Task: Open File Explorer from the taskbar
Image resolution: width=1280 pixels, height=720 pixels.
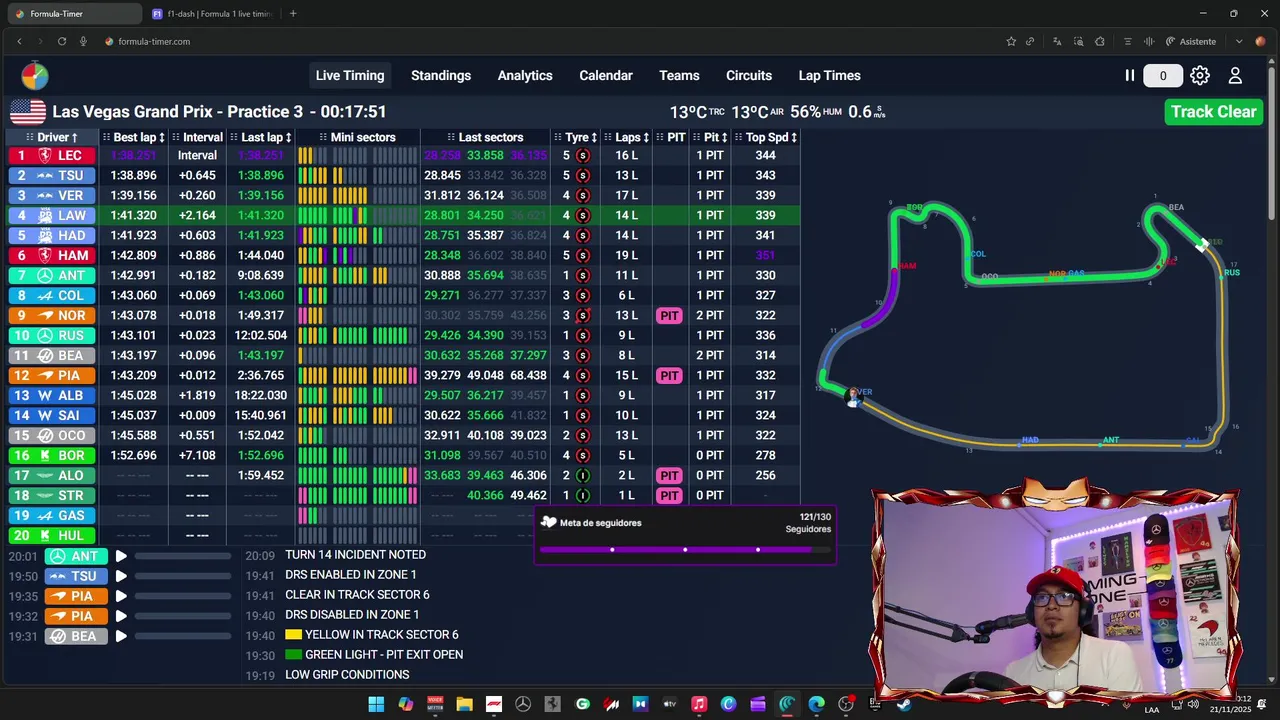Action: pos(464,704)
